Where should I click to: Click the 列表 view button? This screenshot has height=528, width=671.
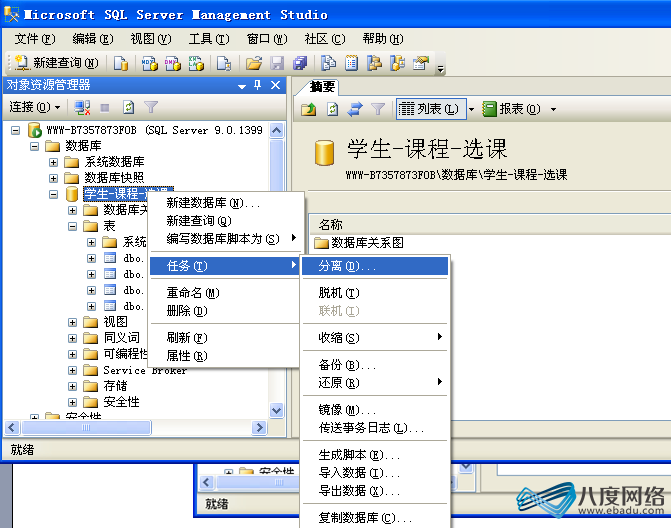[431, 109]
